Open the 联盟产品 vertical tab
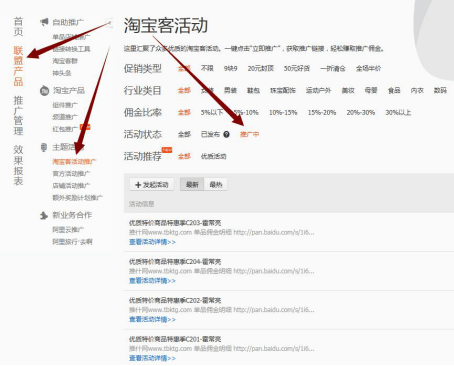Image resolution: width=454 pixels, height=366 pixels. tap(18, 66)
